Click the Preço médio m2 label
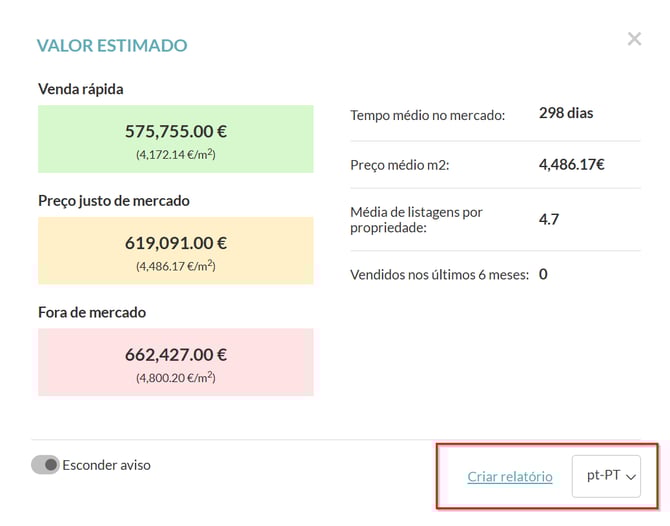Screen dimensions: 670x526 click(400, 165)
